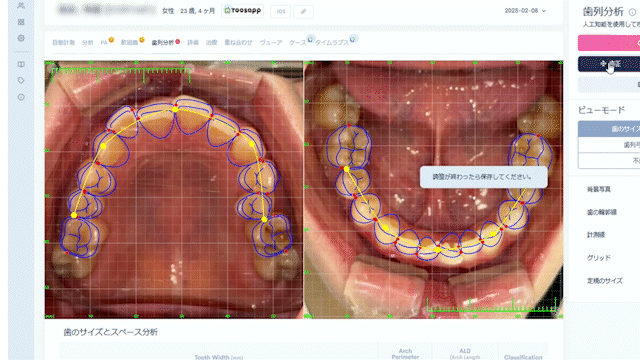Click info icon beside 歯列分析 heading
Image resolution: width=640 pixels, height=360 pixels.
tap(632, 12)
